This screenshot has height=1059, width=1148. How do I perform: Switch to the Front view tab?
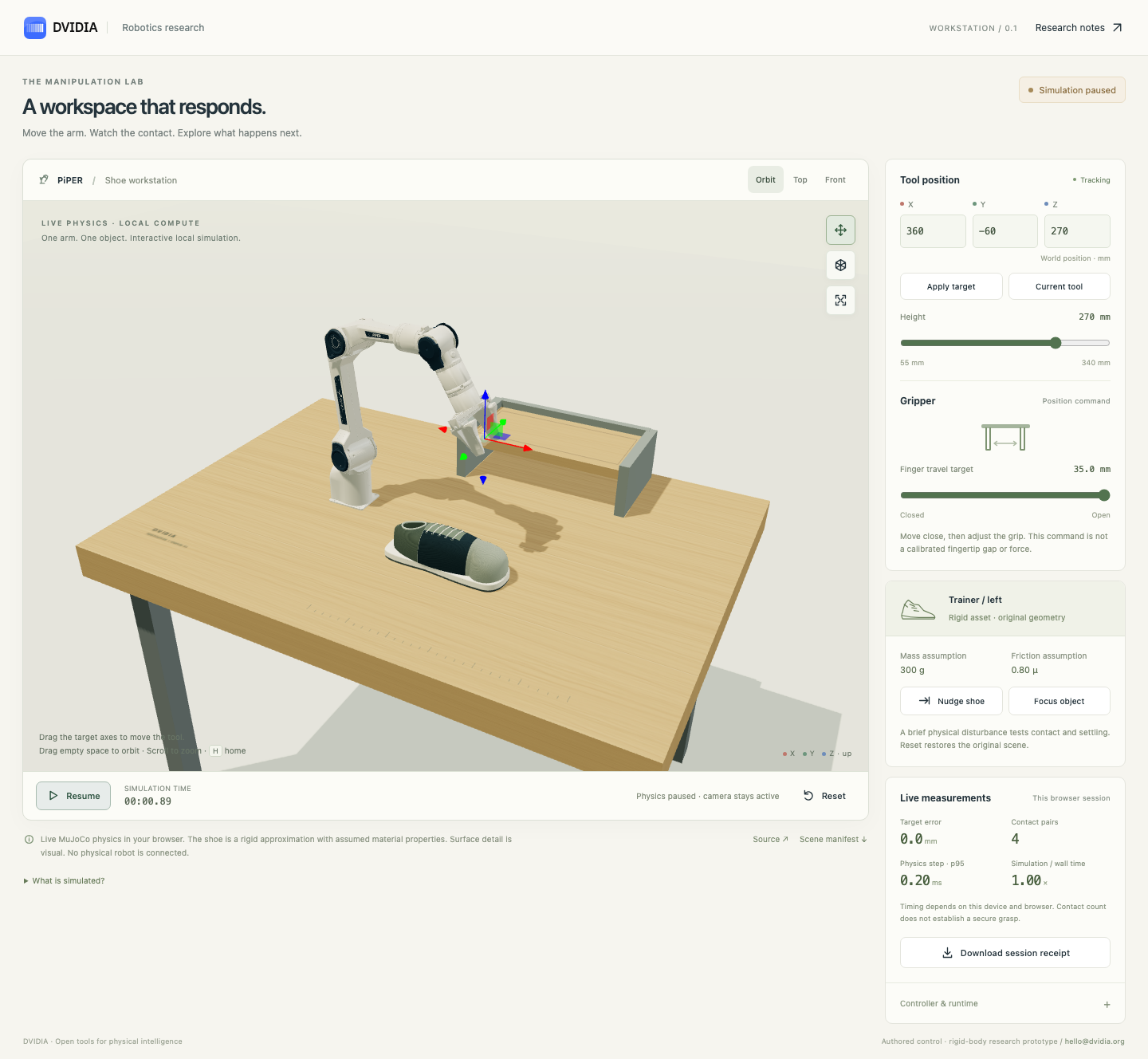pos(835,180)
